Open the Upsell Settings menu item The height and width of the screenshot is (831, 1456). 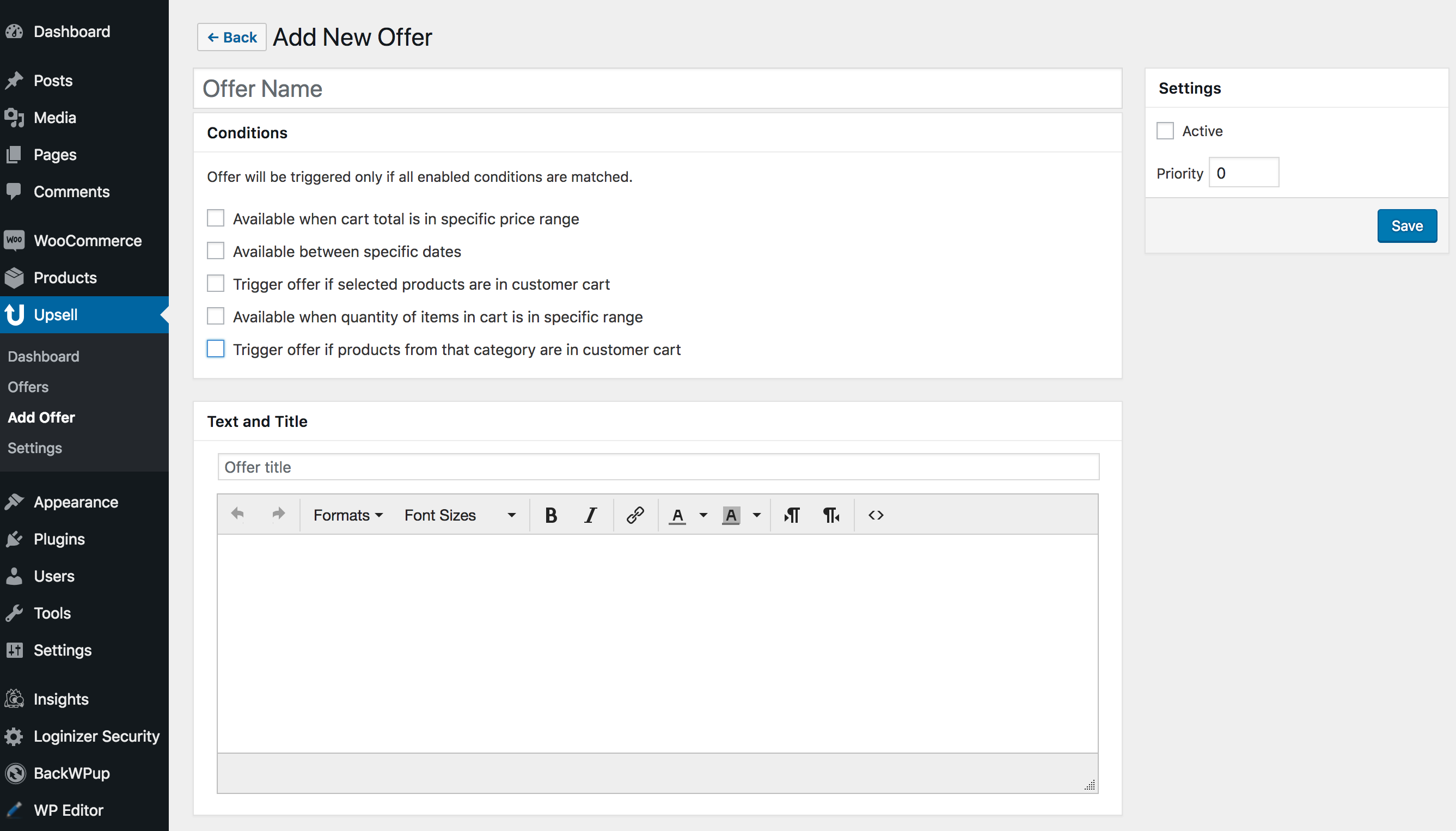(34, 448)
